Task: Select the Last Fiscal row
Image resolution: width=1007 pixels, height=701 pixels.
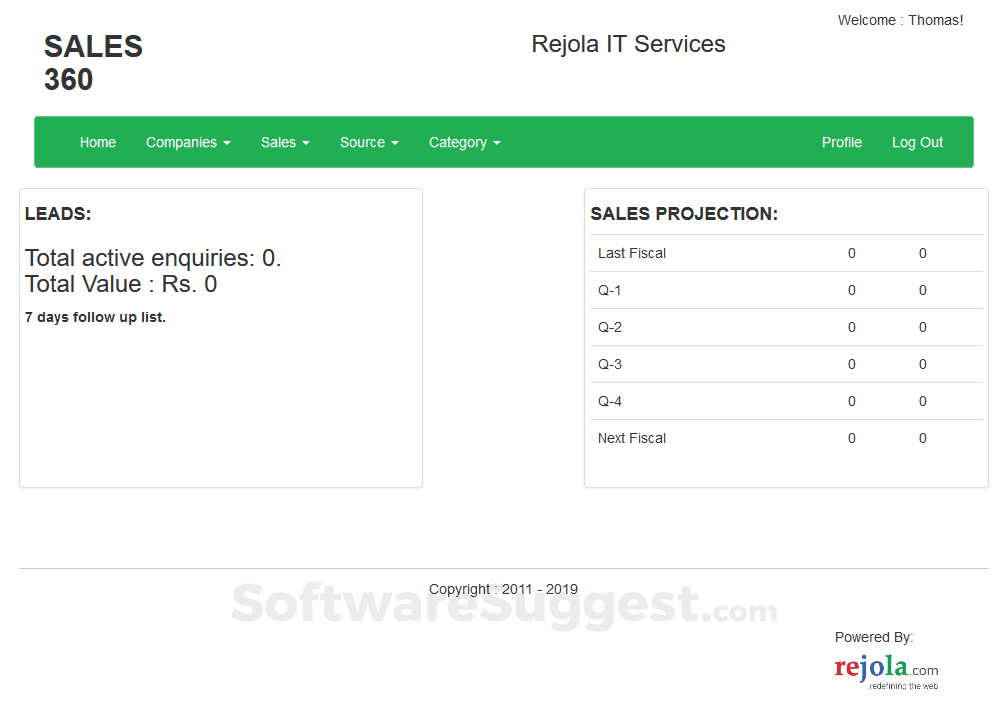Action: point(632,253)
